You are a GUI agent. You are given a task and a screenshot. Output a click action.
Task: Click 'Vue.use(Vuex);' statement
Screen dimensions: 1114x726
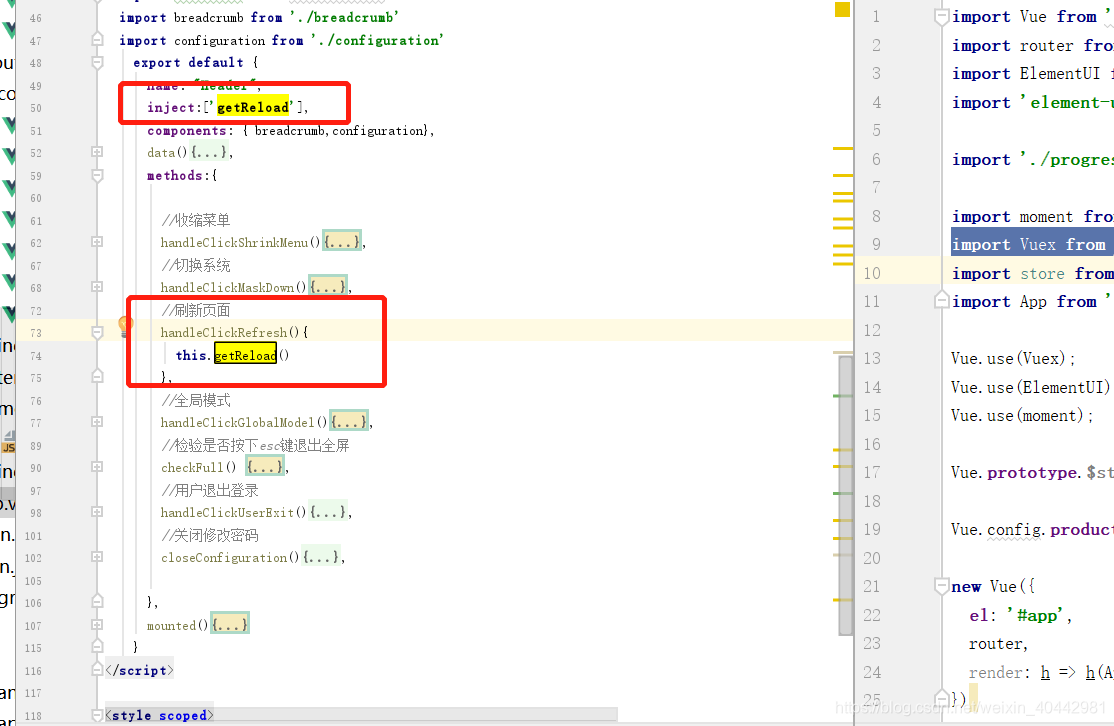click(1013, 359)
